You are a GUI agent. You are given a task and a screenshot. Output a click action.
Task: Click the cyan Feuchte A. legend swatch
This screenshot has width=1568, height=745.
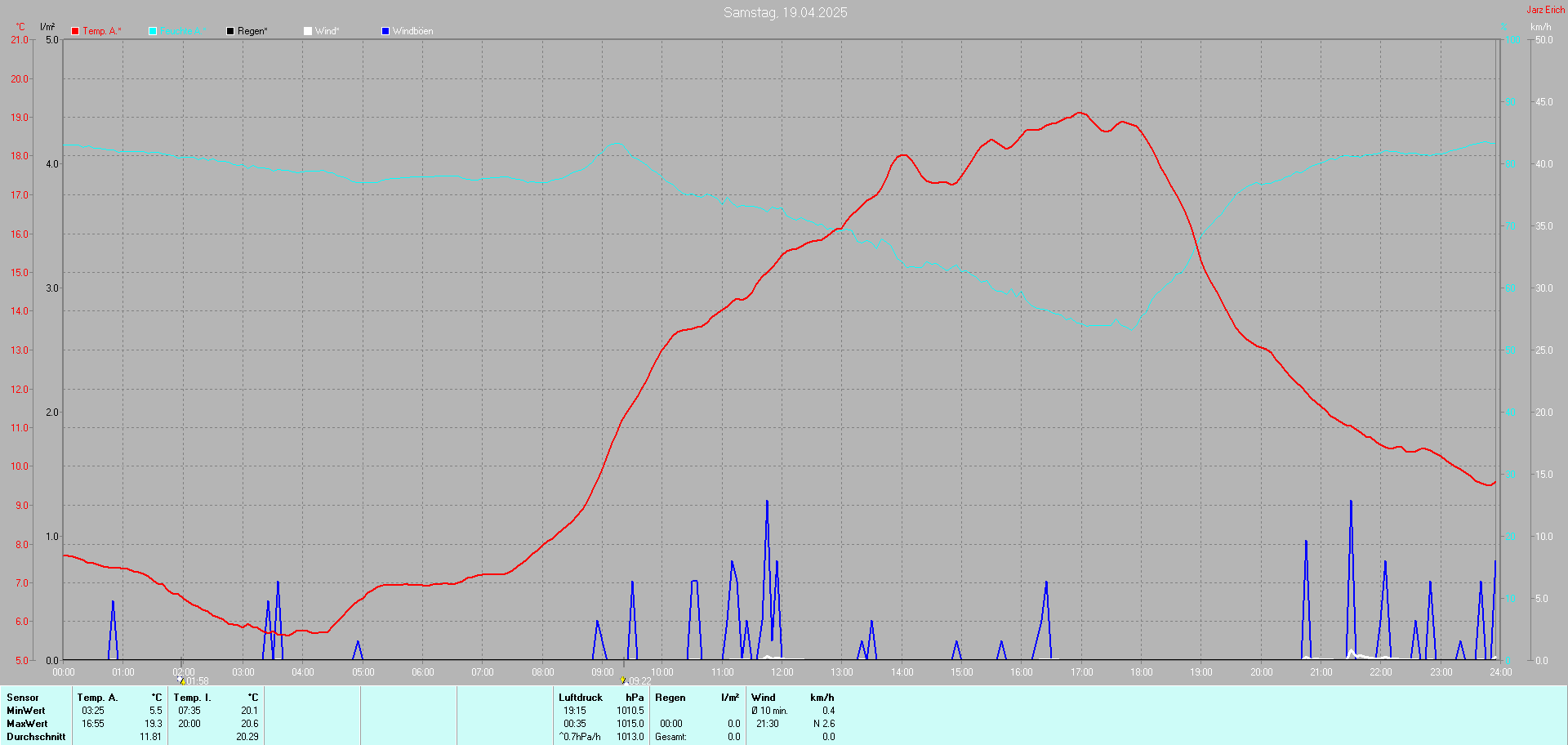tap(153, 31)
